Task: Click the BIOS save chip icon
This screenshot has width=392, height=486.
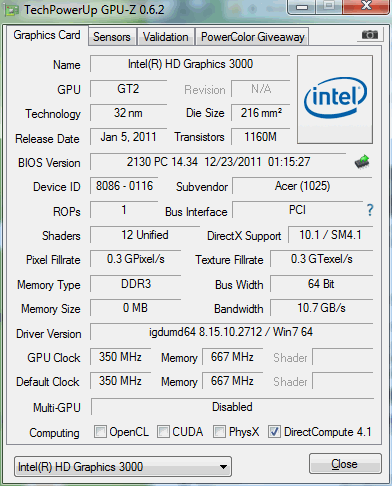Action: pos(362,162)
